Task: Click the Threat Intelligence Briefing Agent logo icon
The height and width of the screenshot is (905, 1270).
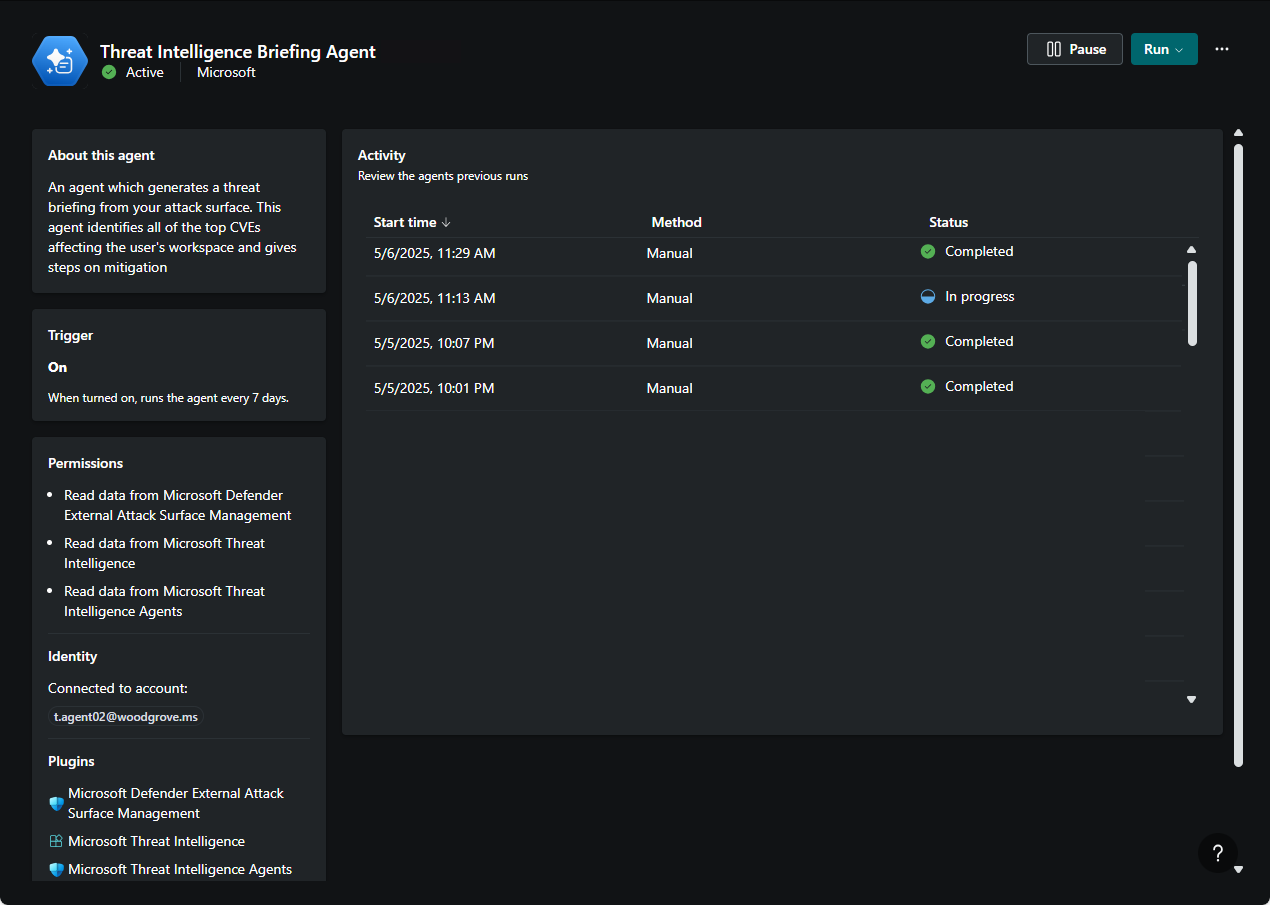Action: [x=60, y=61]
